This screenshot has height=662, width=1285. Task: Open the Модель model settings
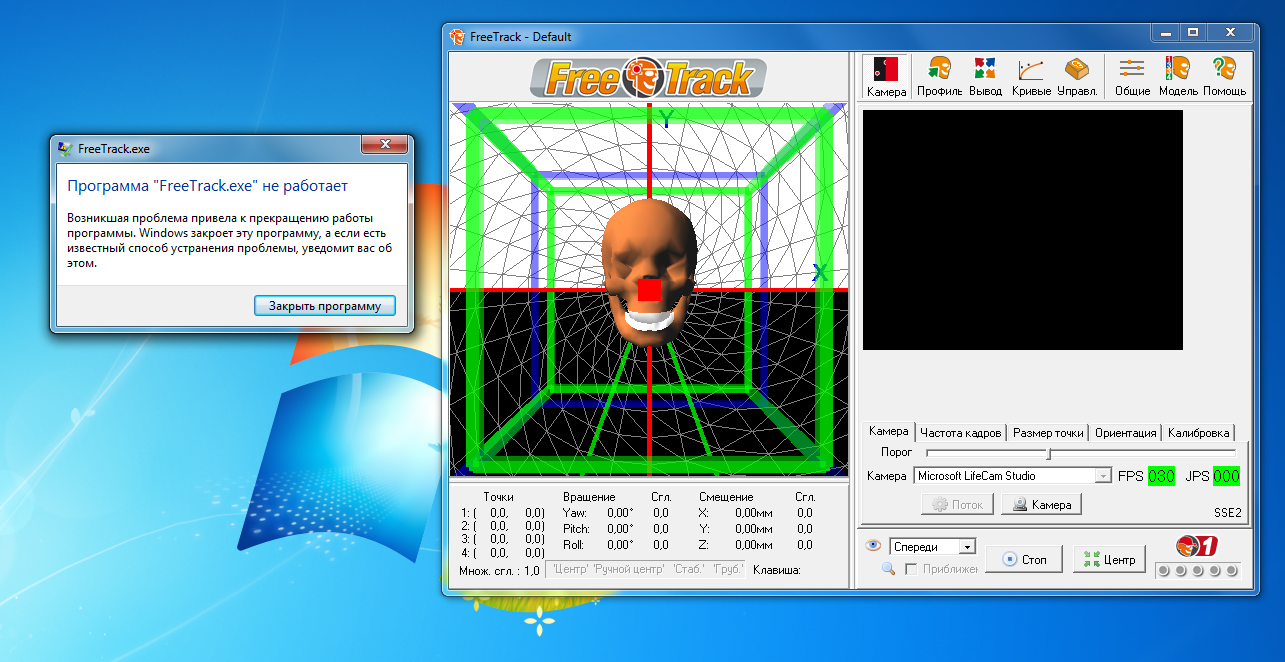(x=1178, y=76)
